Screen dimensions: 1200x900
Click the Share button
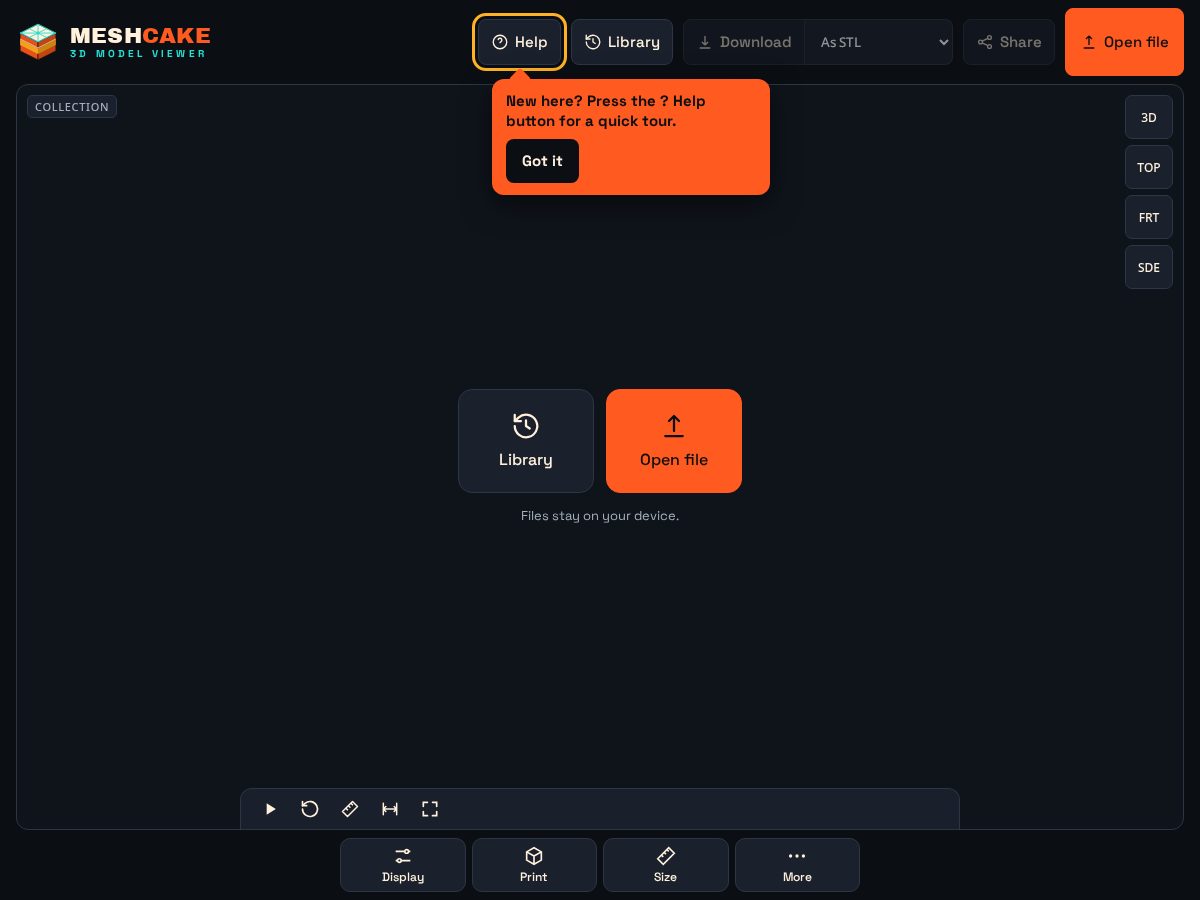[1009, 42]
